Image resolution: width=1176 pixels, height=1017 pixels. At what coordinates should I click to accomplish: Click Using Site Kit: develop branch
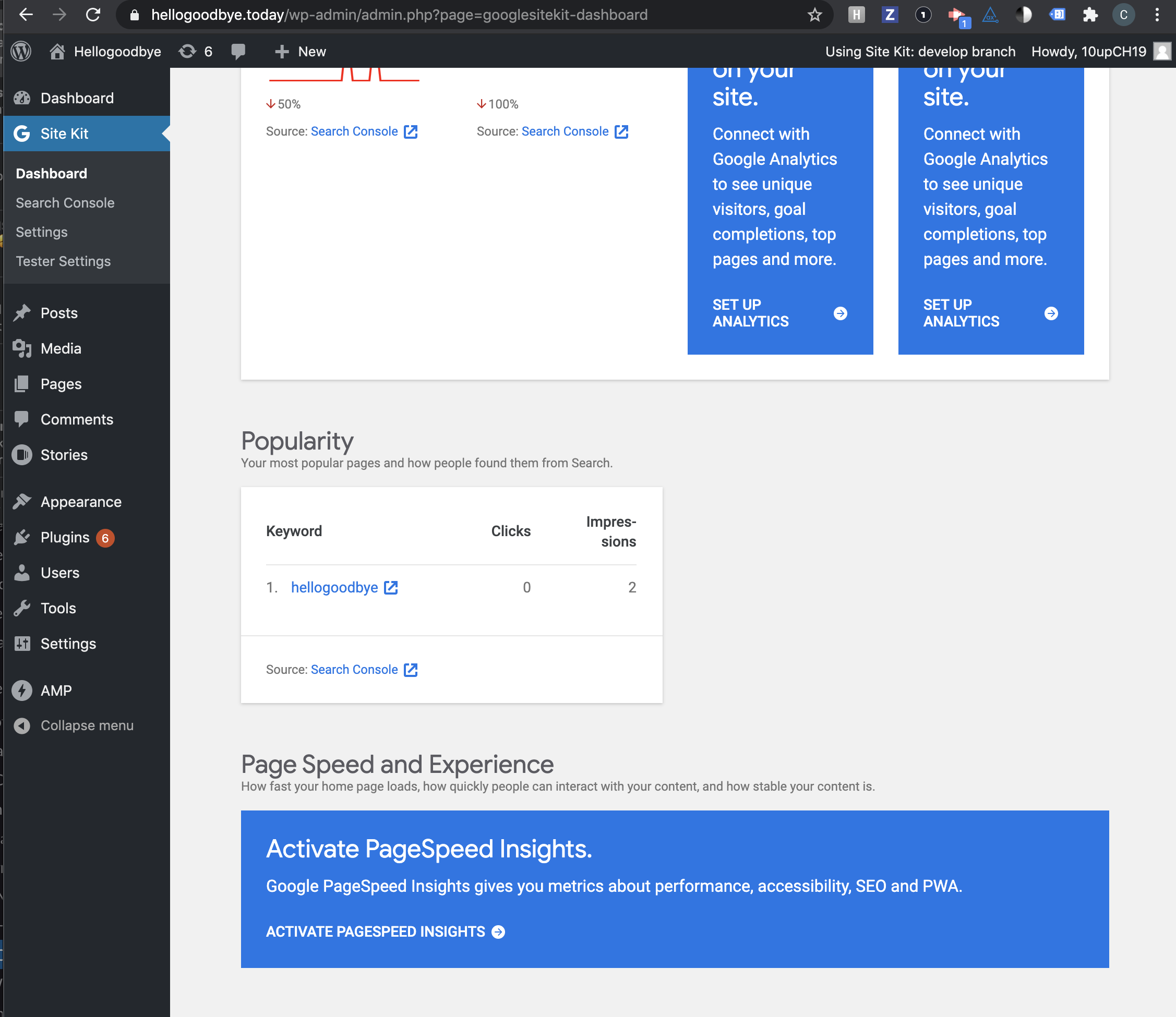920,52
